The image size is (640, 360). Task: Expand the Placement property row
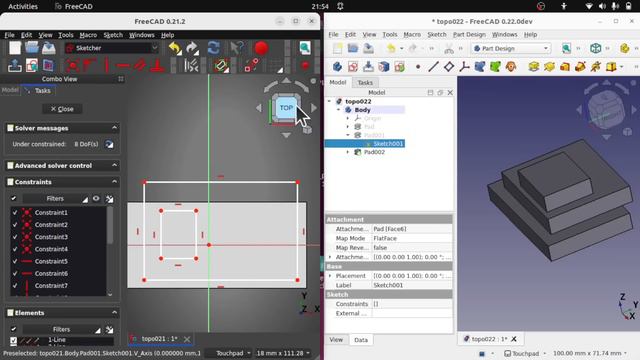click(330, 276)
